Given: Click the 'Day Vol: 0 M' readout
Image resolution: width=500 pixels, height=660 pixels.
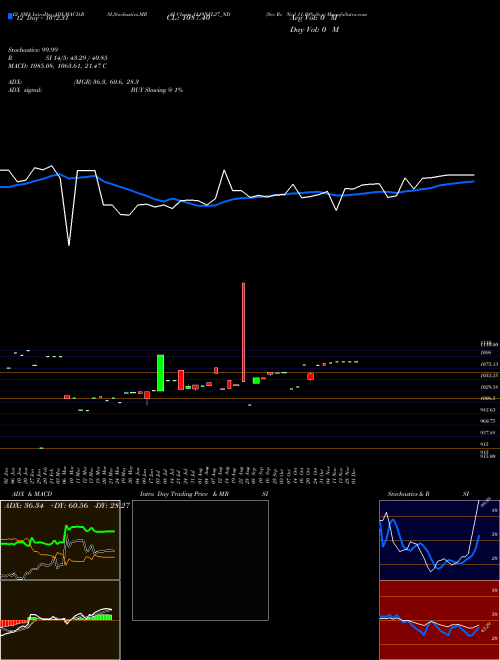Looking at the screenshot, I should click(x=314, y=29).
